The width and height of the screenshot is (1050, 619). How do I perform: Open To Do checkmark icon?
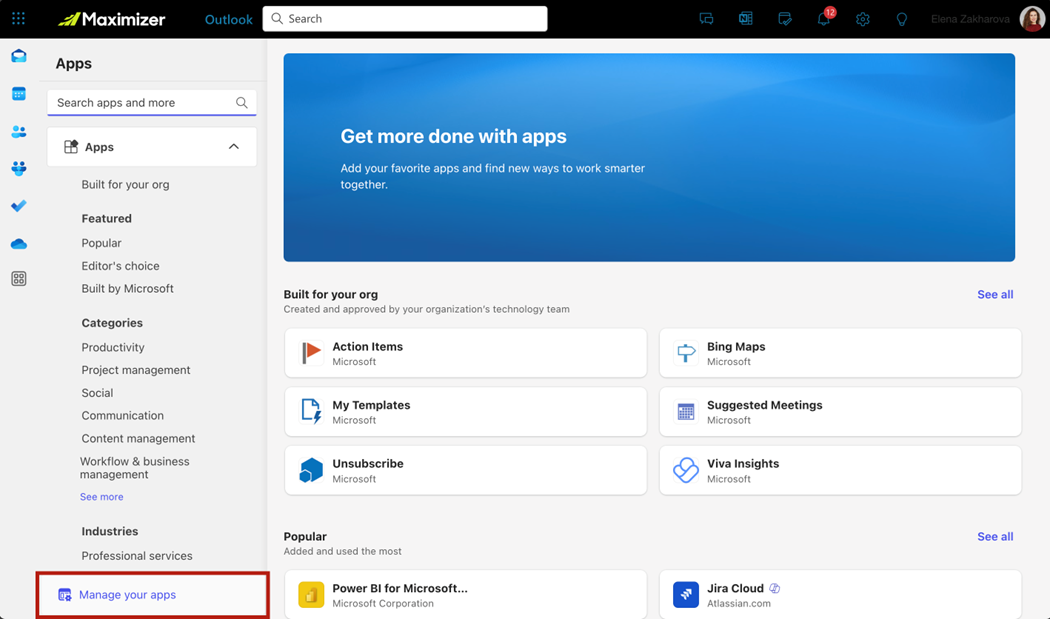coord(19,206)
